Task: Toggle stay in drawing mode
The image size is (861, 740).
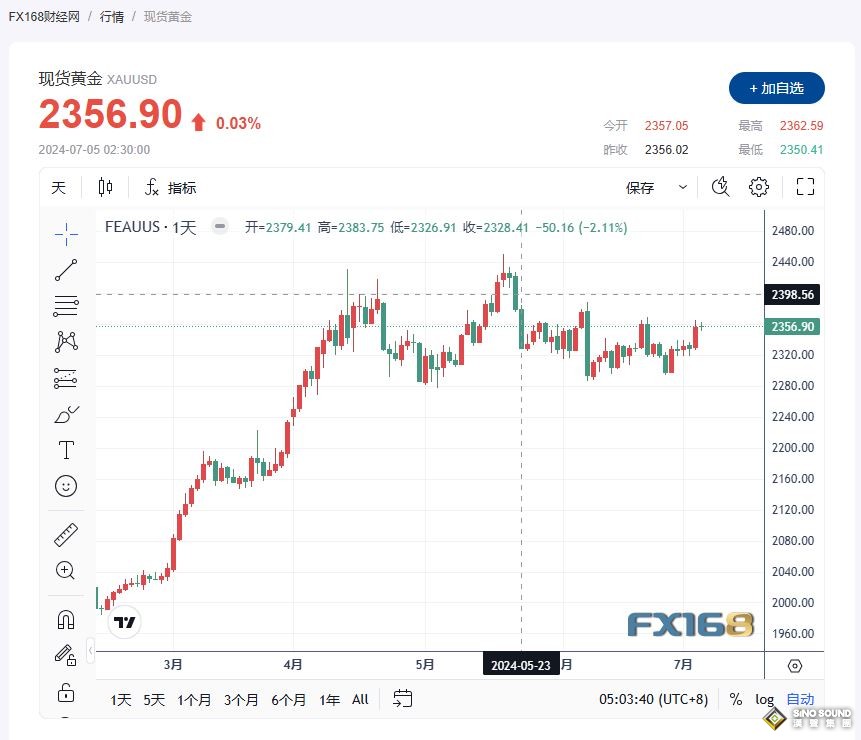Action: click(x=65, y=655)
